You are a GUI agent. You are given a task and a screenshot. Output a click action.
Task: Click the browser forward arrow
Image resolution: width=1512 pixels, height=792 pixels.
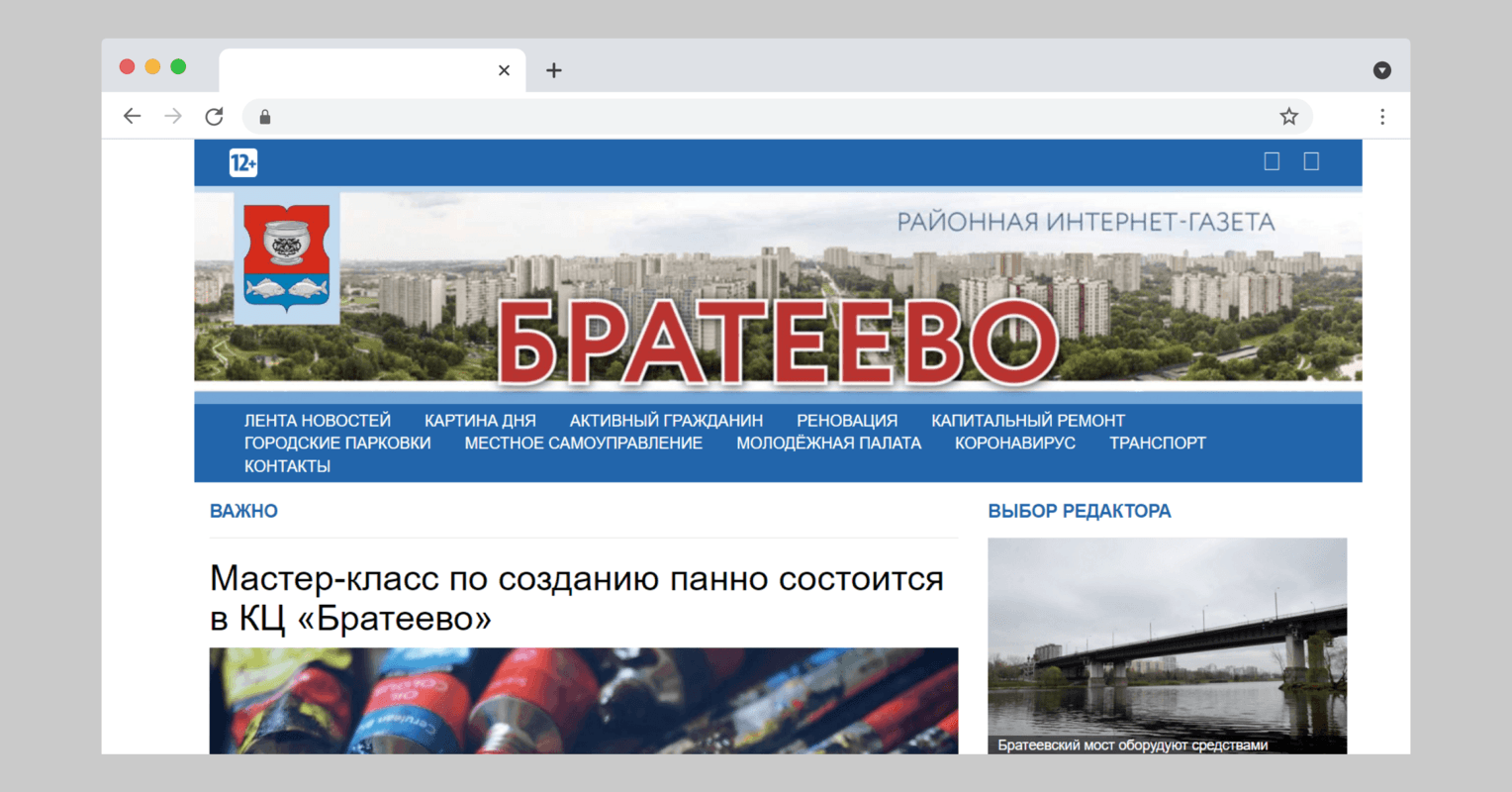pos(173,117)
